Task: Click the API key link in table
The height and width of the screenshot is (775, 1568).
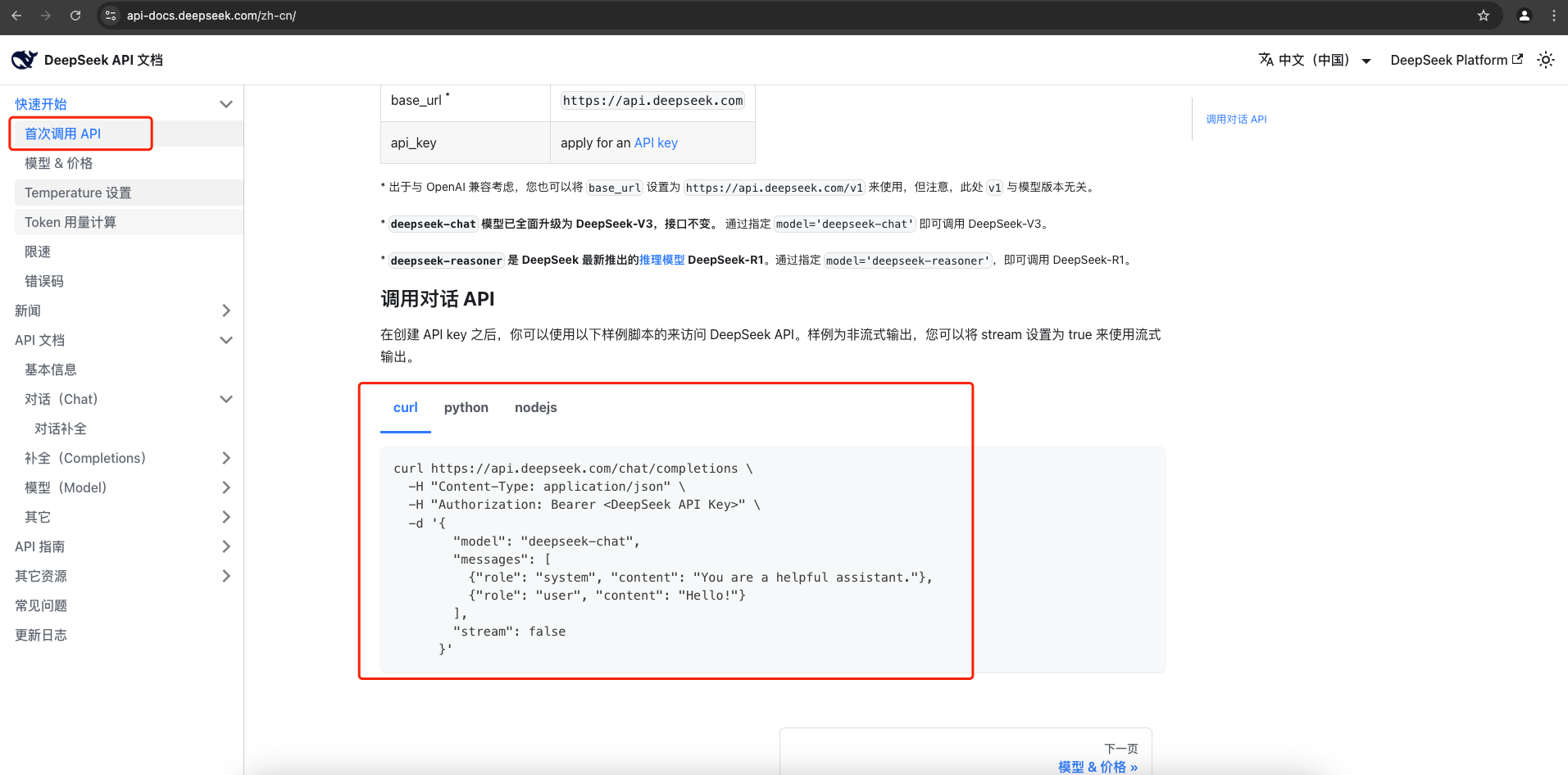Action: [x=656, y=143]
